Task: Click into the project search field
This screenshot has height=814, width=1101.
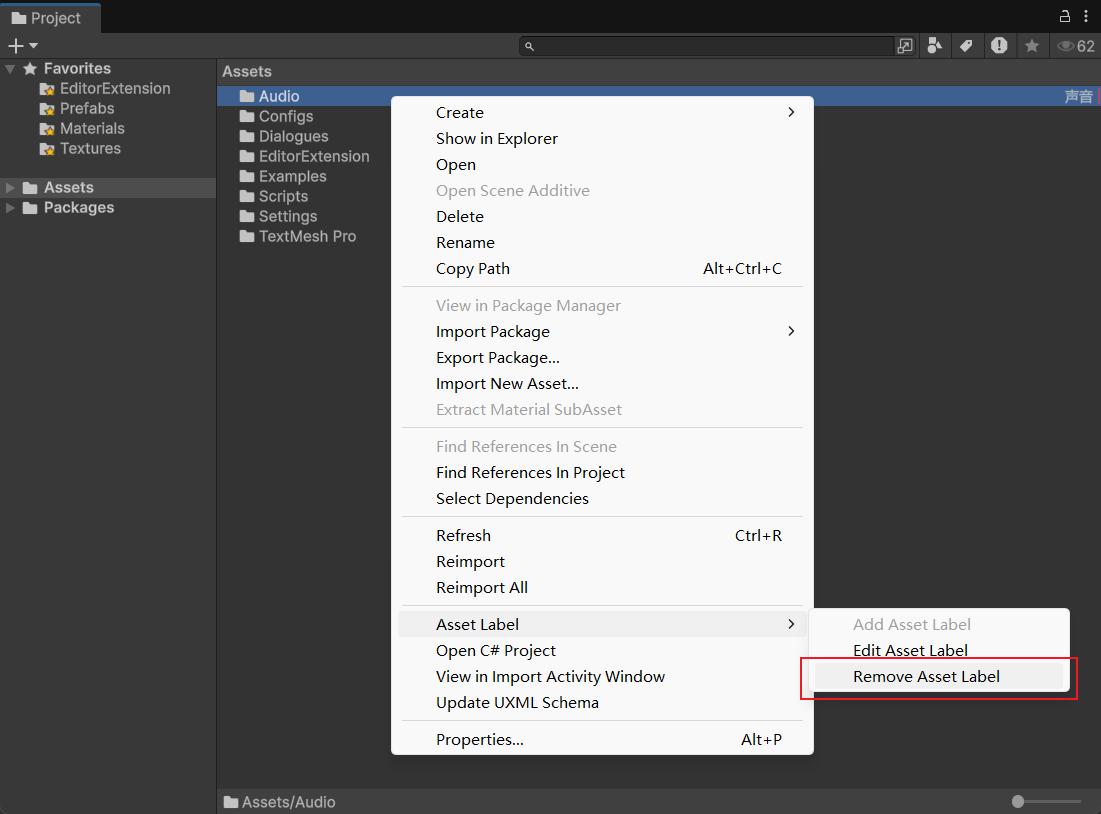Action: tap(710, 46)
